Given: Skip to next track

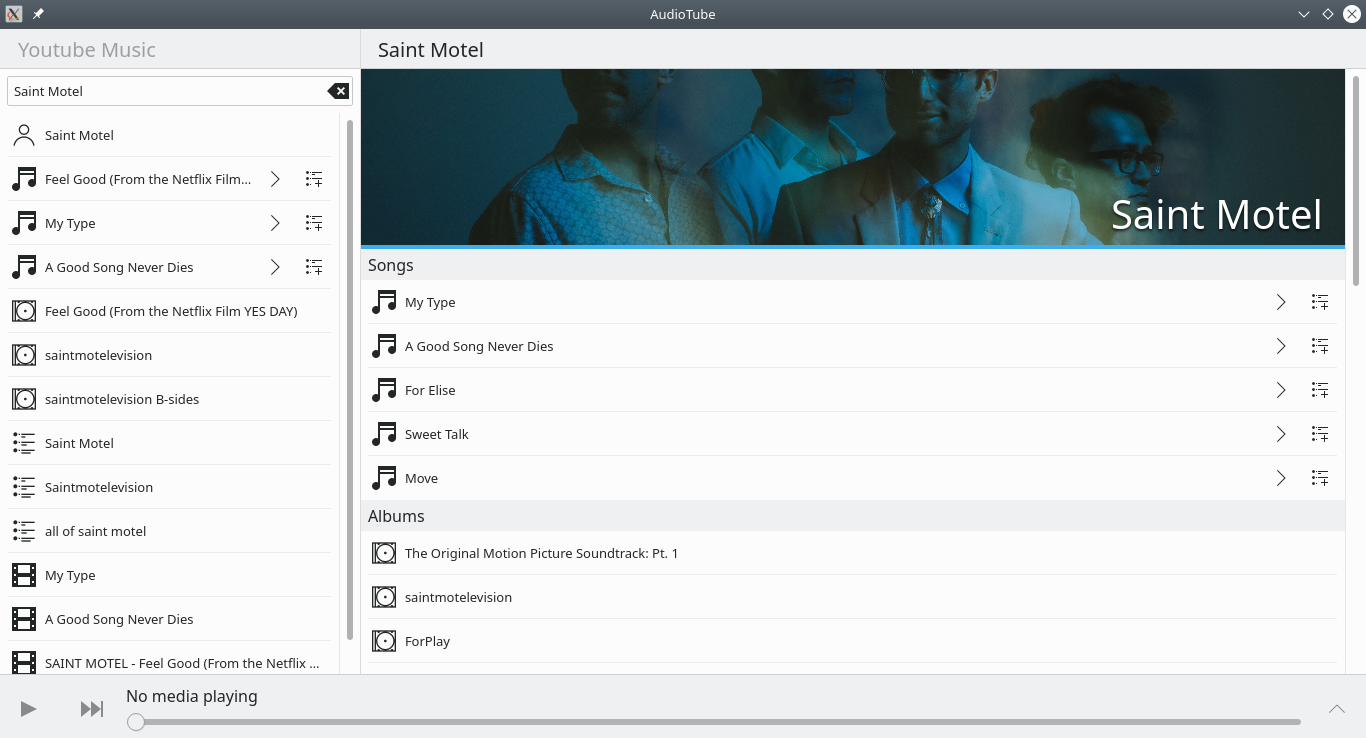Looking at the screenshot, I should click(92, 709).
